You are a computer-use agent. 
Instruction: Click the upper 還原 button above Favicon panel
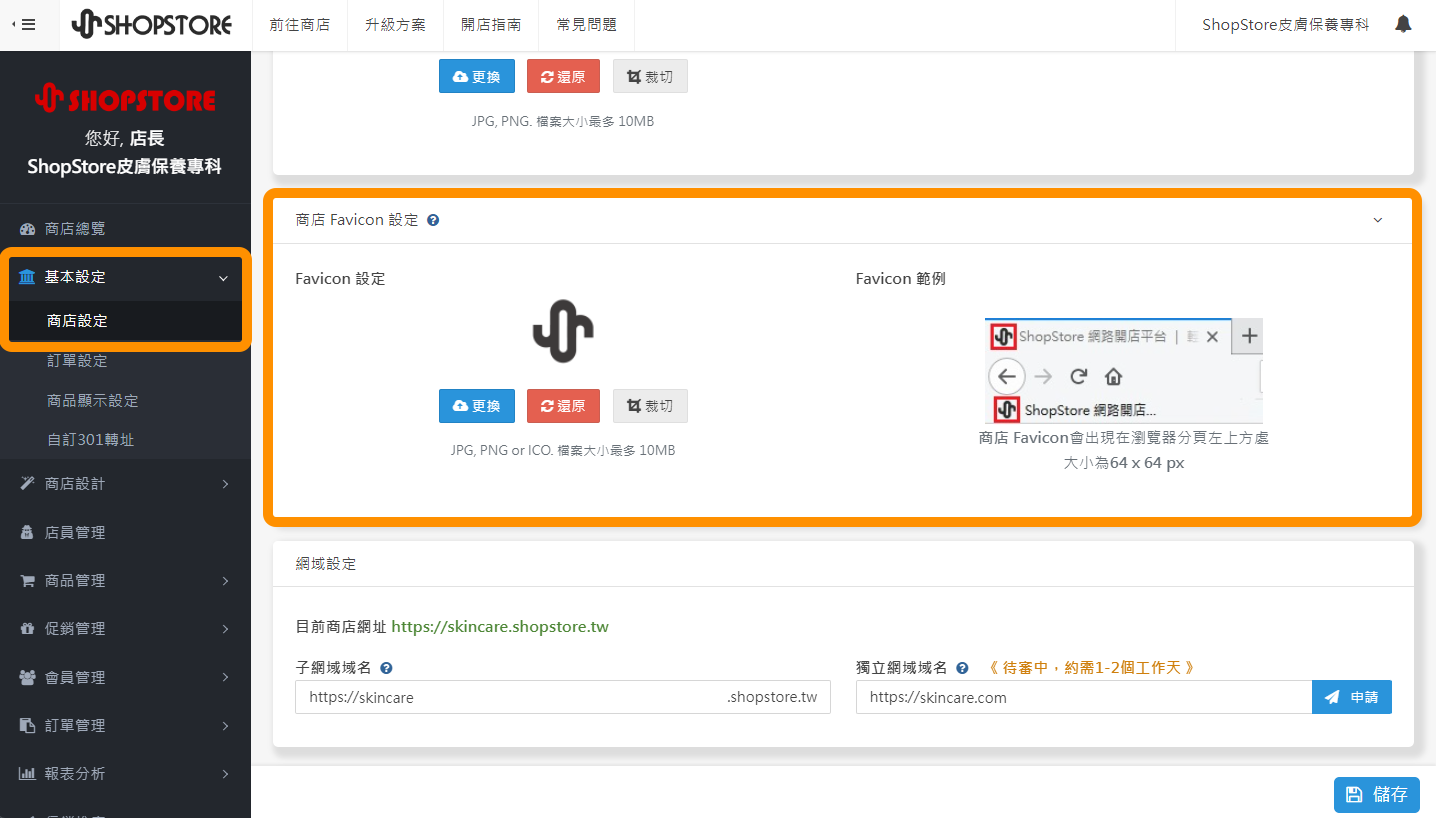point(563,76)
